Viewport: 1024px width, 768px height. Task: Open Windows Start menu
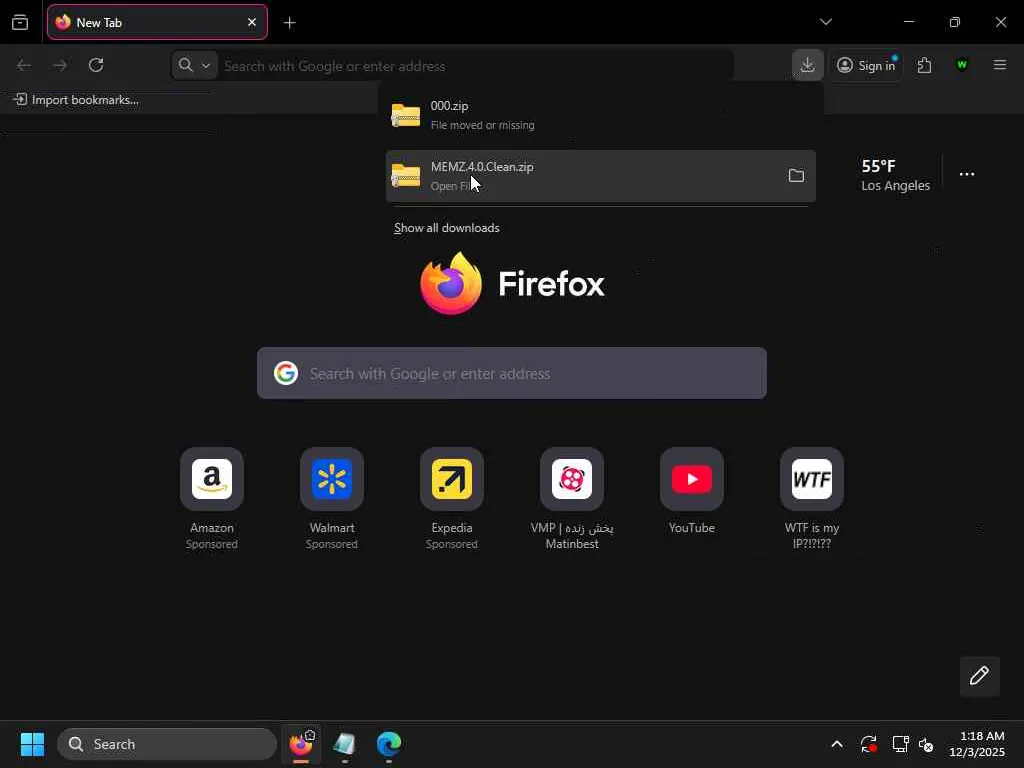tap(32, 744)
